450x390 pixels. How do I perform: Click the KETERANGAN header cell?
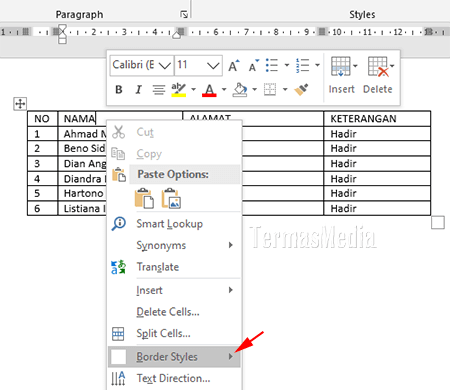tap(377, 119)
